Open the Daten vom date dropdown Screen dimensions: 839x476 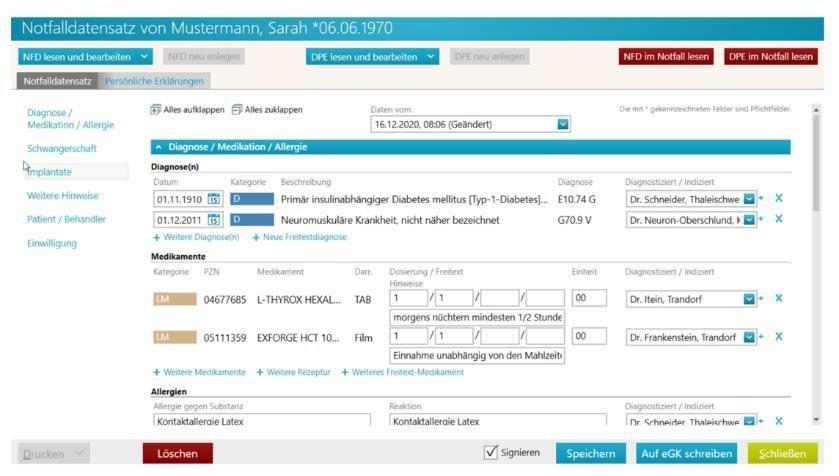click(563, 124)
